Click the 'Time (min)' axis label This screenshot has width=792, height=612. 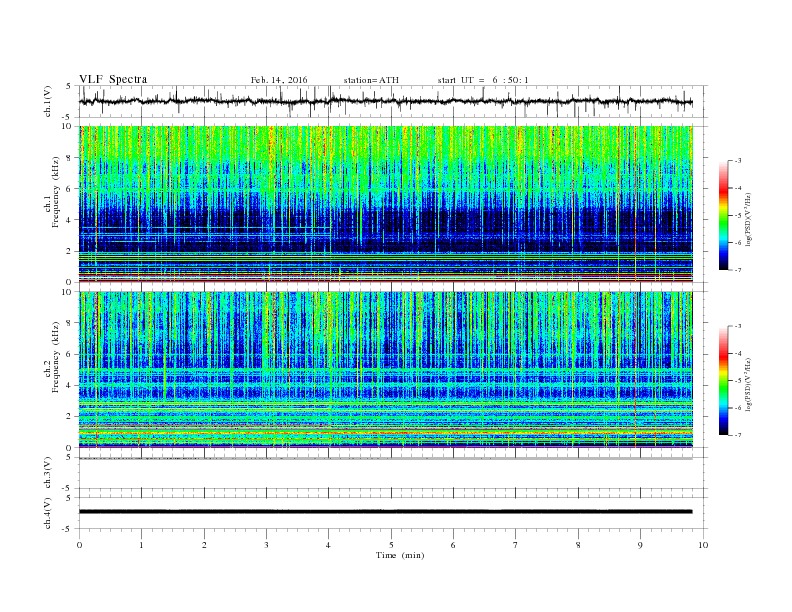click(400, 555)
